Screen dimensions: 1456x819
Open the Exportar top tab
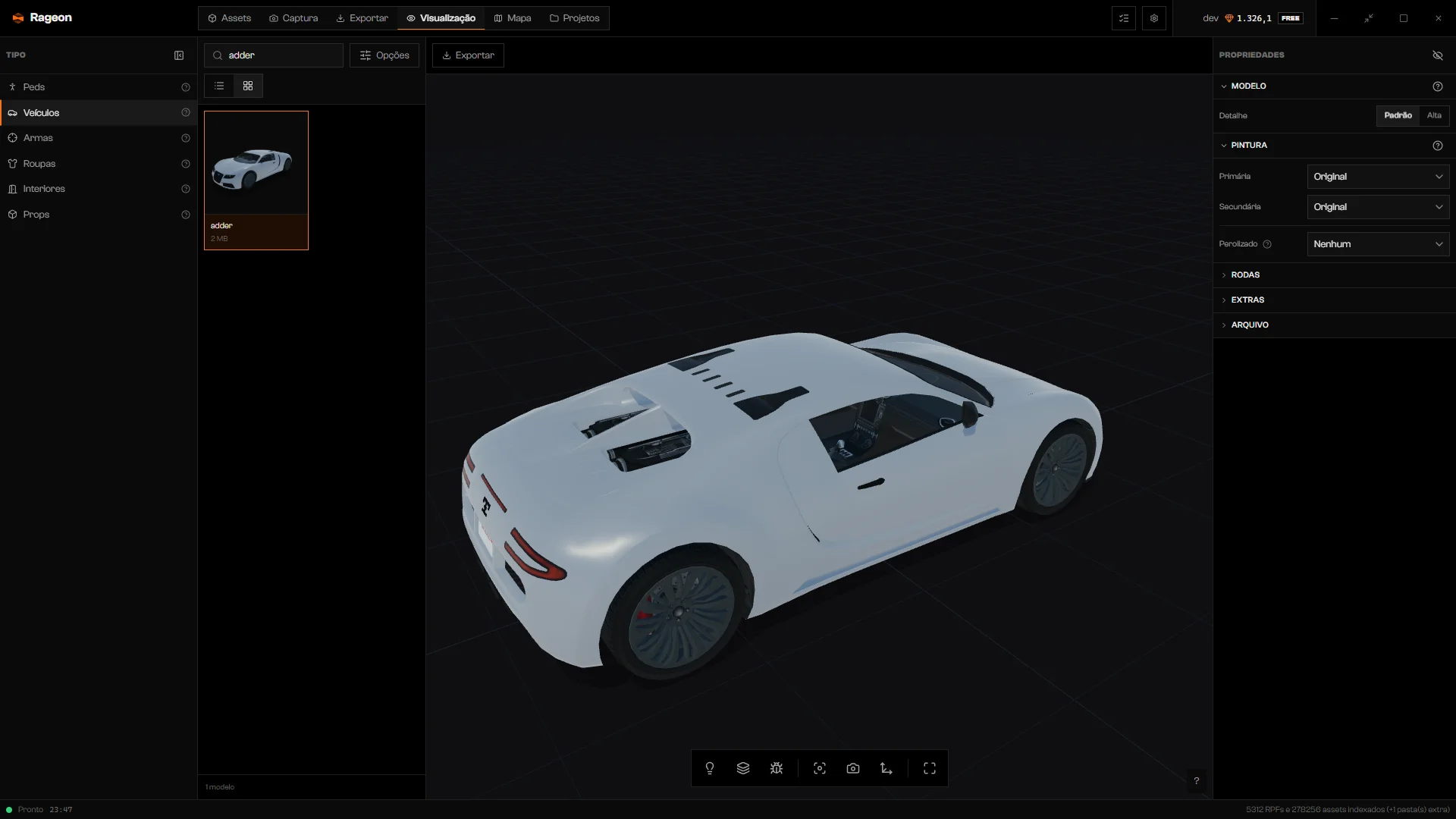coord(362,18)
